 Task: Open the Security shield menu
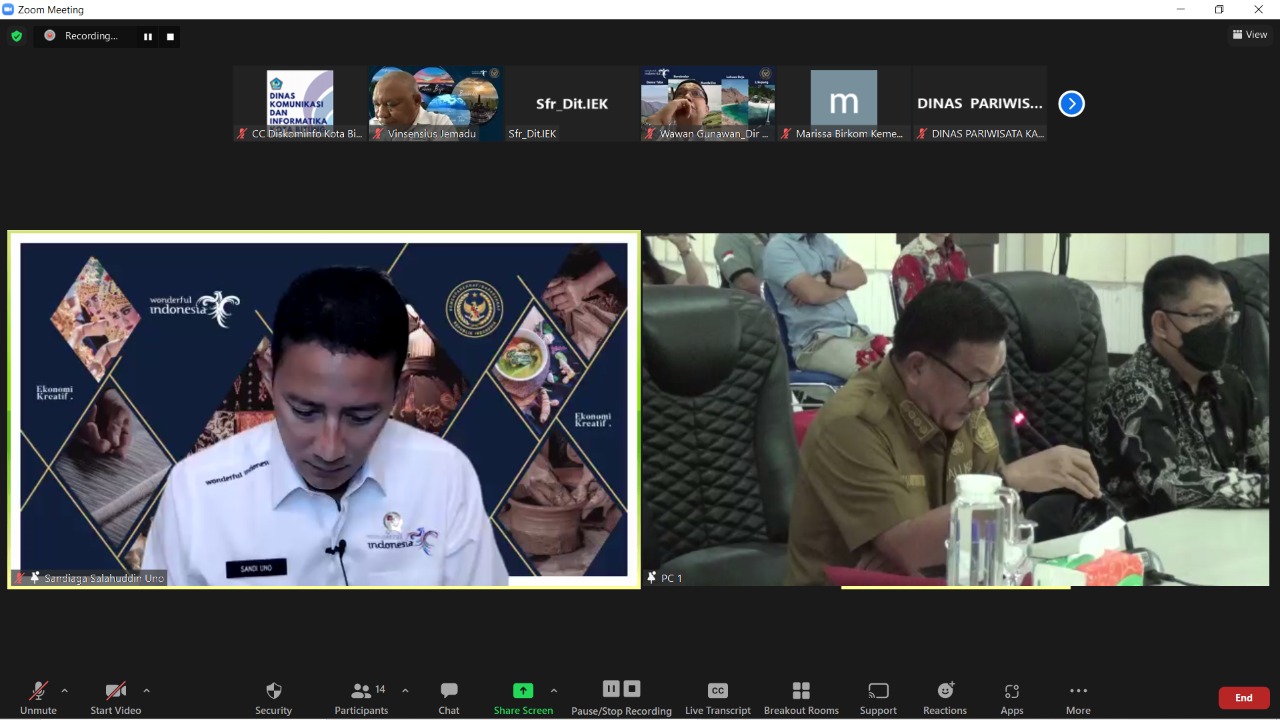pyautogui.click(x=273, y=697)
